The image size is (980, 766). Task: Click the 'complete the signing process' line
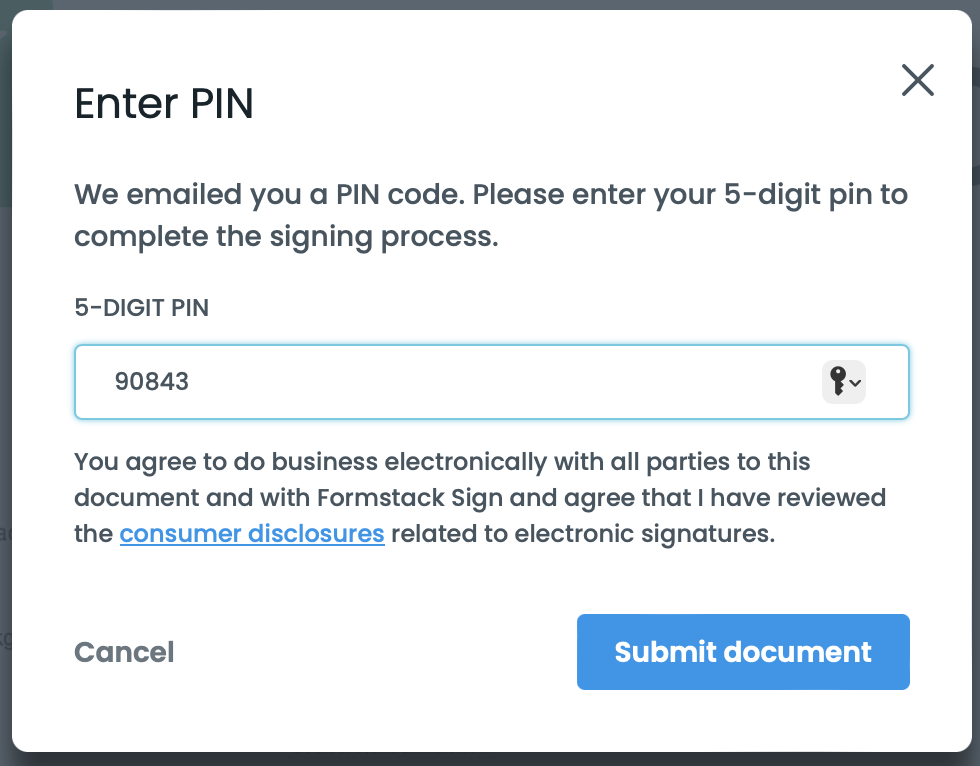pos(285,237)
